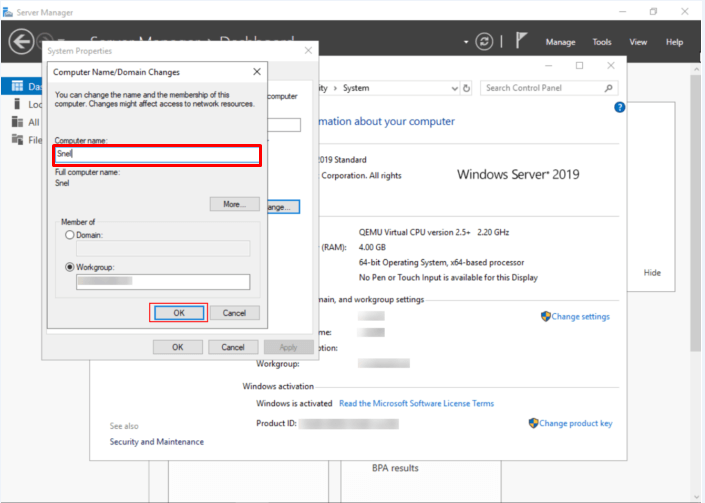Click the '4.00 GB' RAM value
This screenshot has width=705, height=503.
(372, 247)
